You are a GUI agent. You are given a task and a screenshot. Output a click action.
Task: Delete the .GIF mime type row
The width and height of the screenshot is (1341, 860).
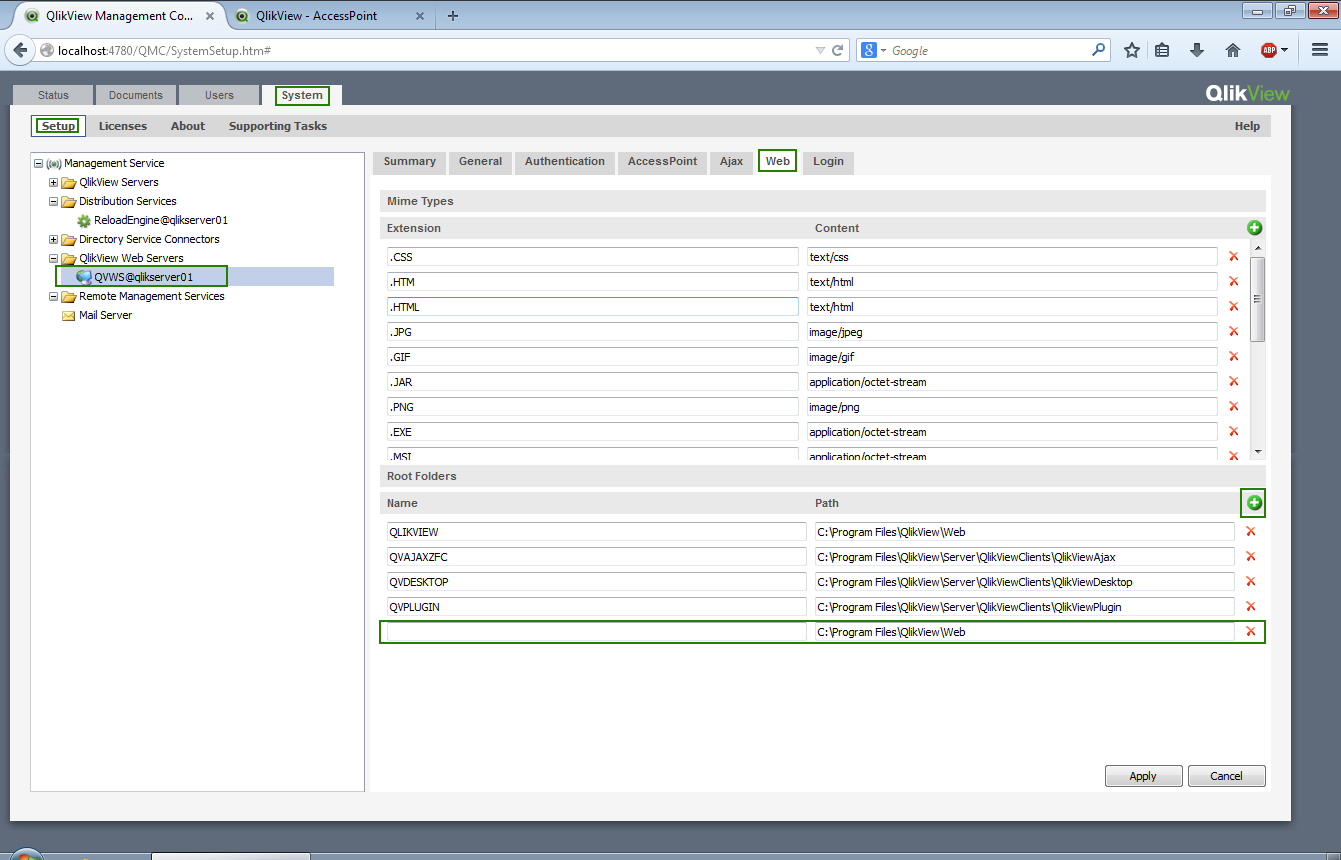tap(1233, 357)
